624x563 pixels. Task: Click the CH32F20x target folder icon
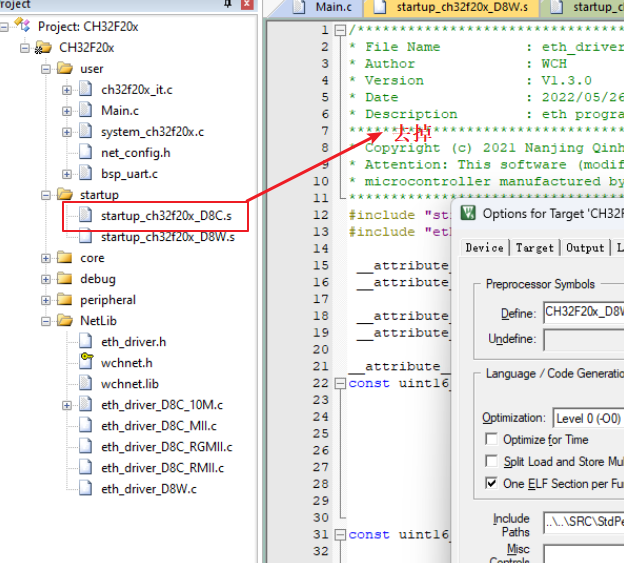click(x=44, y=47)
